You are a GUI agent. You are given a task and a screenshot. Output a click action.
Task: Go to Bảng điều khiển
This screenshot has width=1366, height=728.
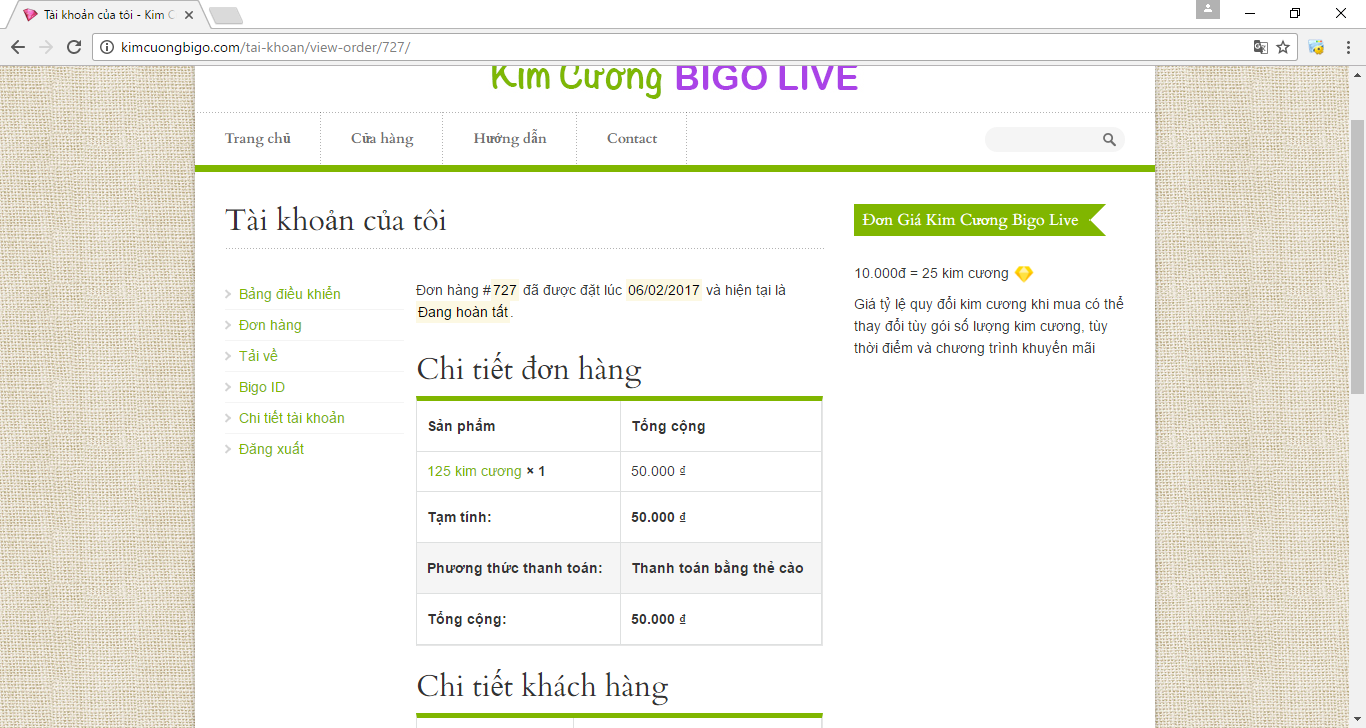[290, 294]
